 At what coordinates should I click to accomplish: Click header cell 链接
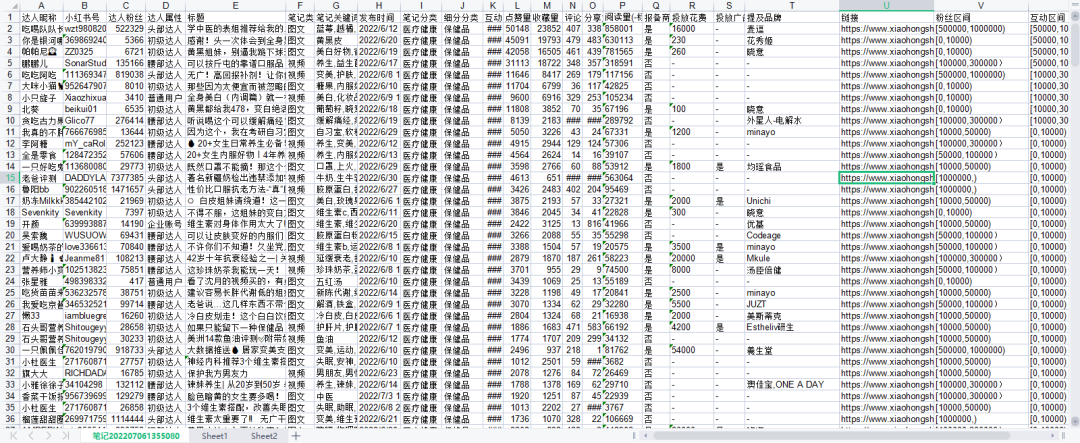[x=886, y=16]
